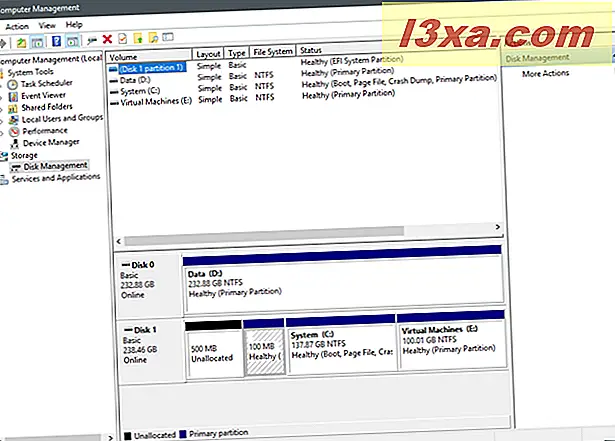Click the horizontal scrollbar thumb of volume list
The image size is (615, 441).
pyautogui.click(x=264, y=235)
